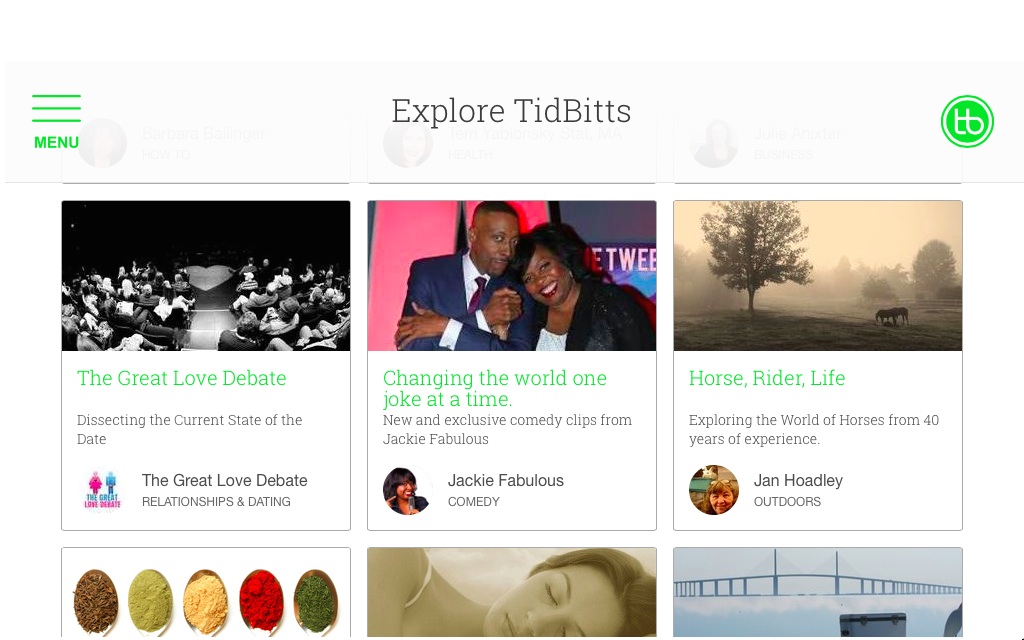Click Jackie Fabulous profile avatar
Viewport: 1024px width, 640px height.
(407, 490)
